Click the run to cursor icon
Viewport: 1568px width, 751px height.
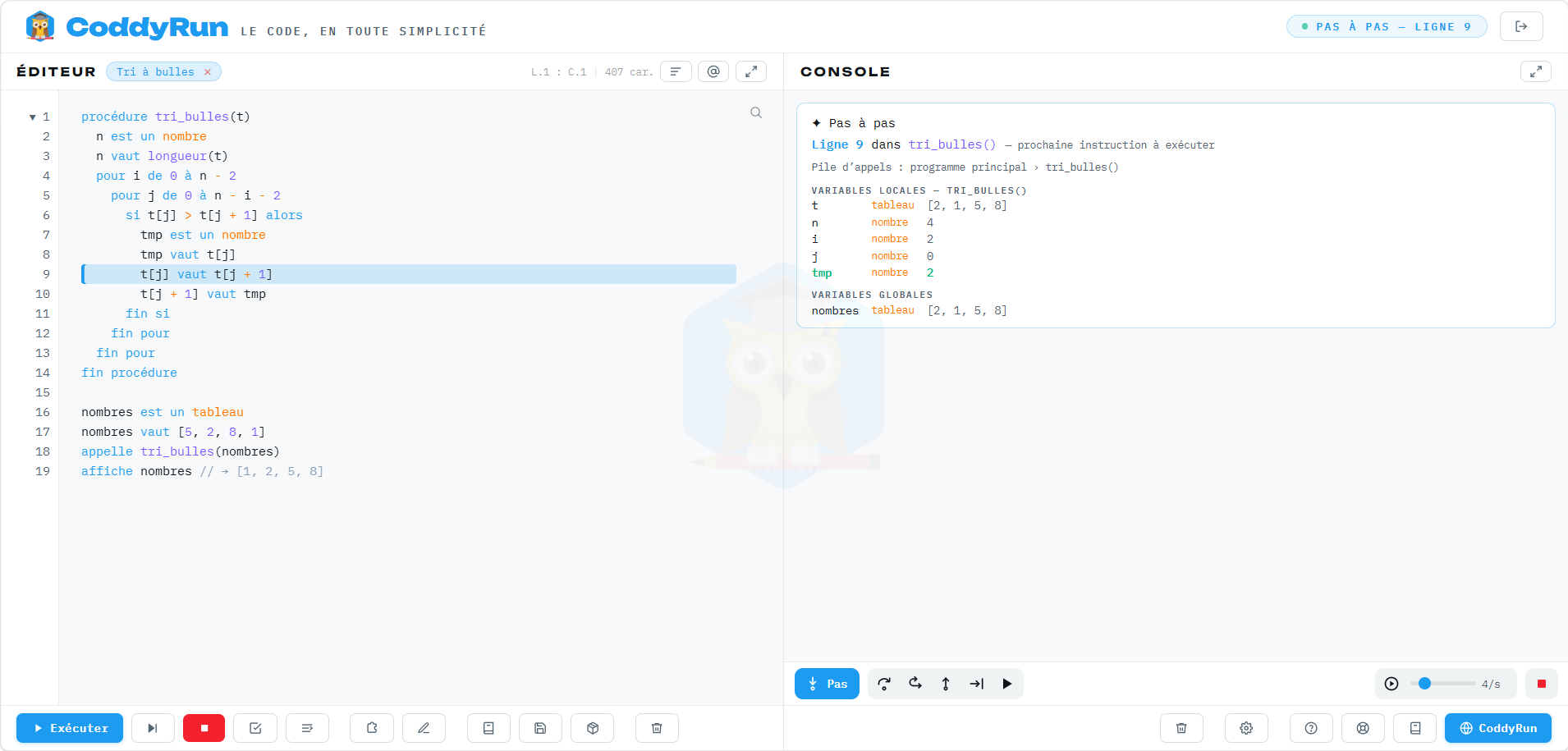[976, 684]
